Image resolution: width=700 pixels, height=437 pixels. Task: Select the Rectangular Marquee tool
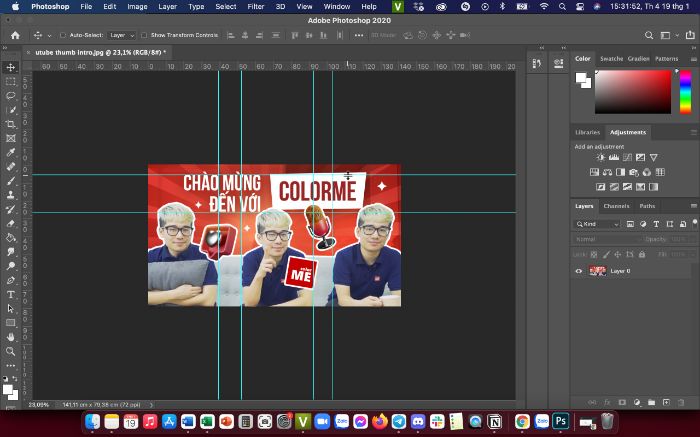point(11,82)
